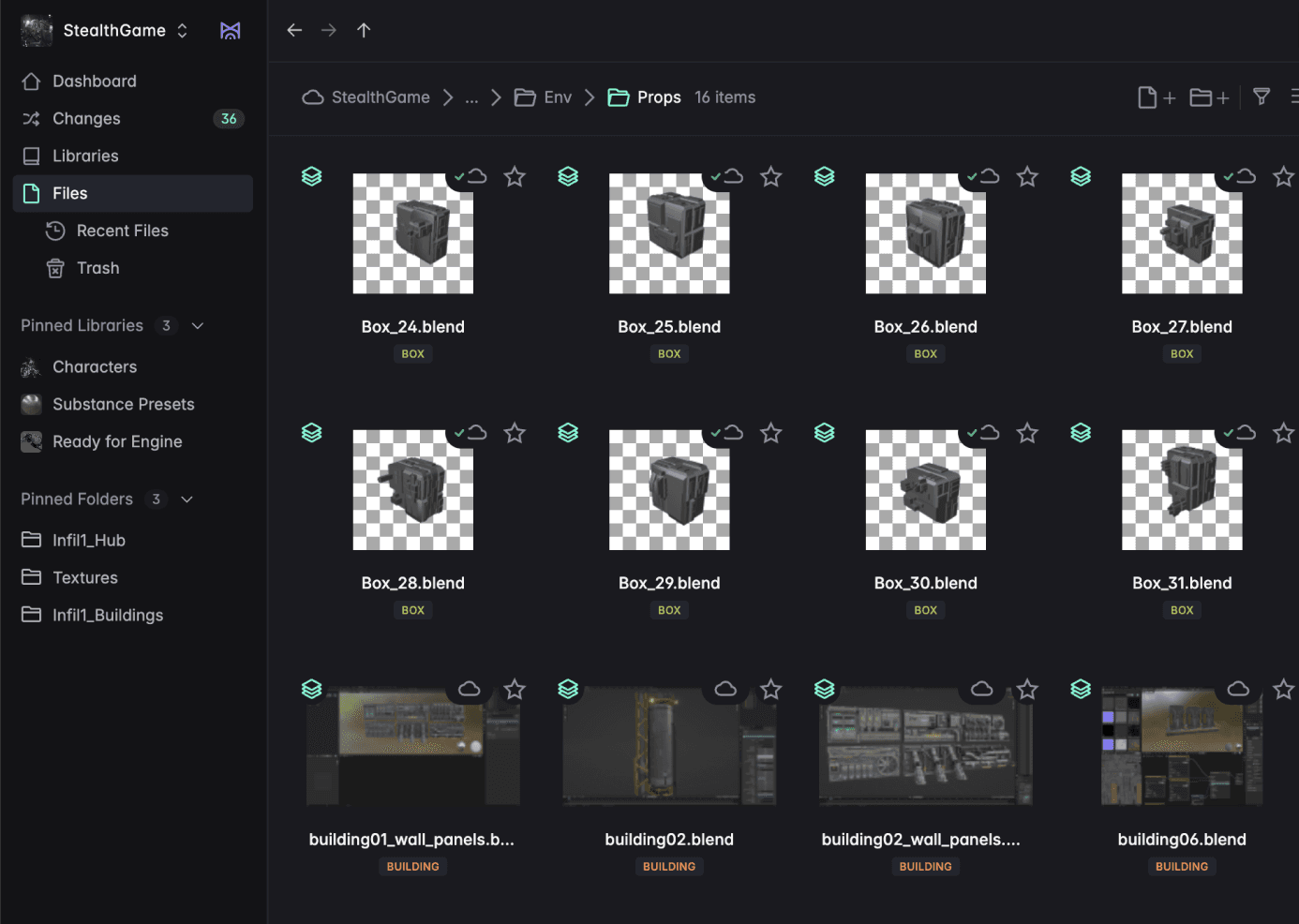Go back using the back arrow

coord(294,30)
